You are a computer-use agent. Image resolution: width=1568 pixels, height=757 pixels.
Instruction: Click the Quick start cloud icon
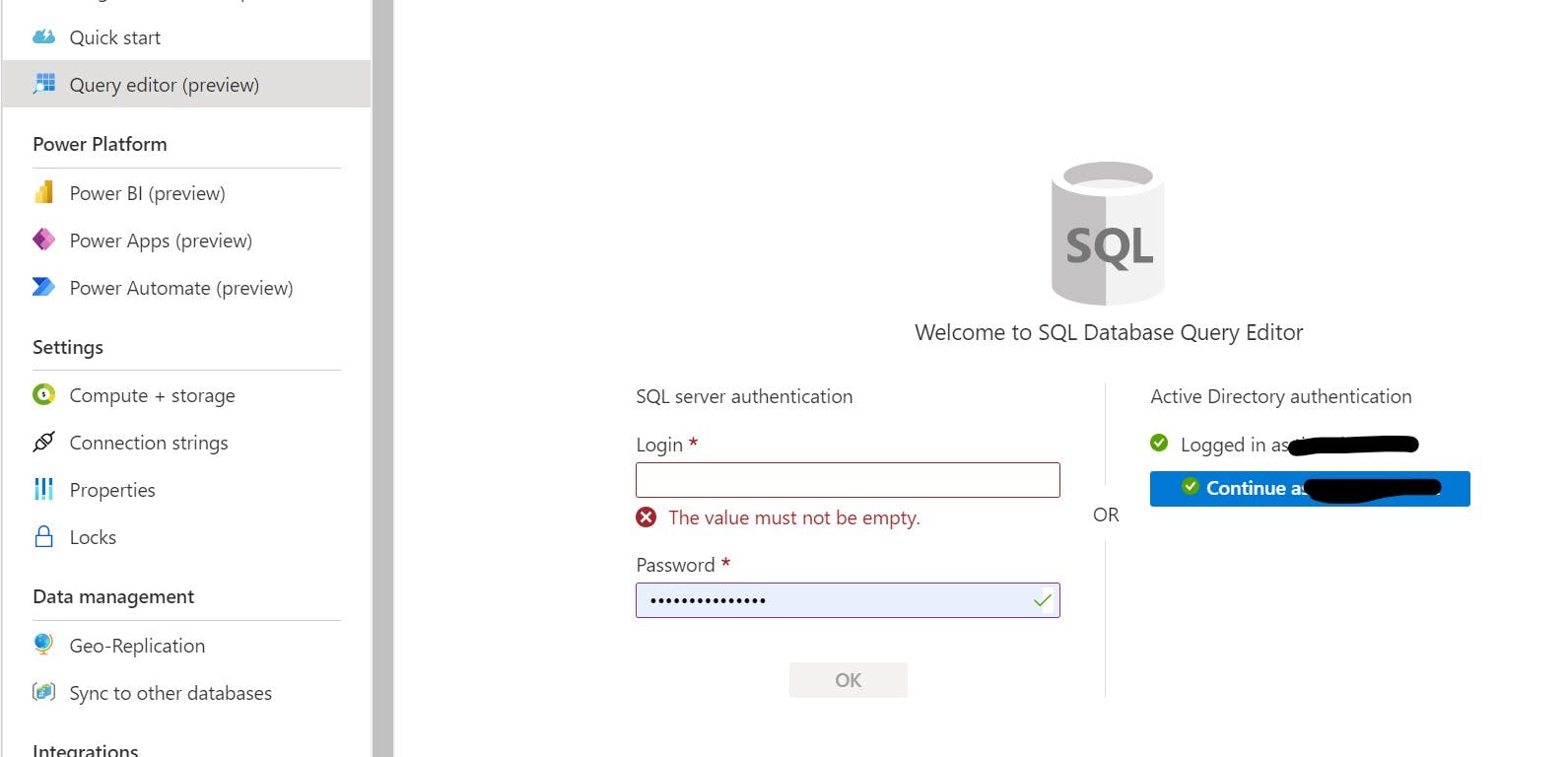(x=43, y=37)
